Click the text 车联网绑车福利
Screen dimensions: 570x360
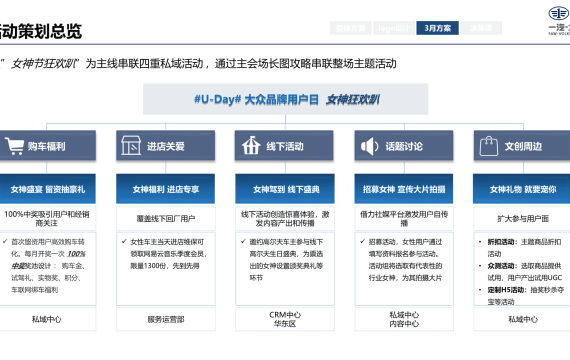(x=35, y=290)
